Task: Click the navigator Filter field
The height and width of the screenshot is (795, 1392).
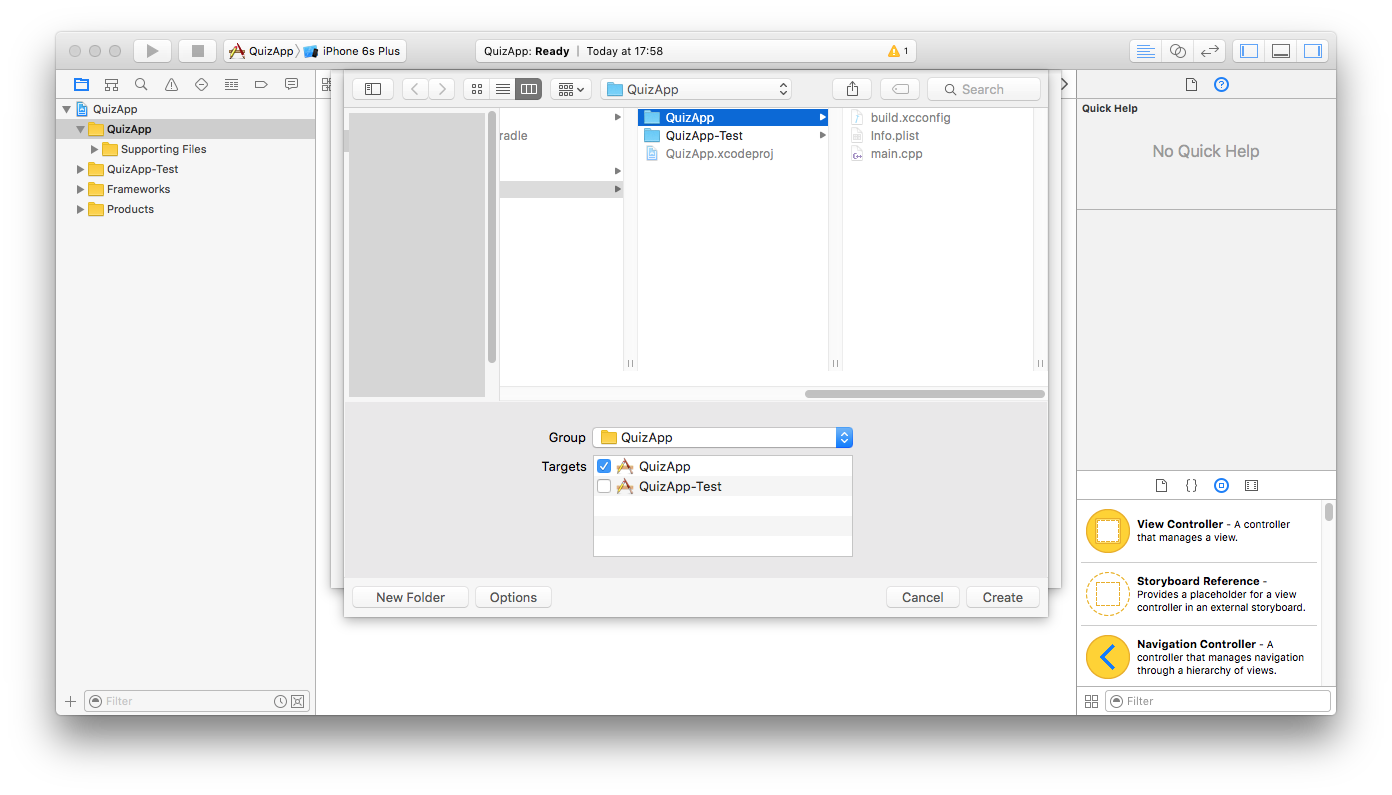Action: pyautogui.click(x=199, y=701)
